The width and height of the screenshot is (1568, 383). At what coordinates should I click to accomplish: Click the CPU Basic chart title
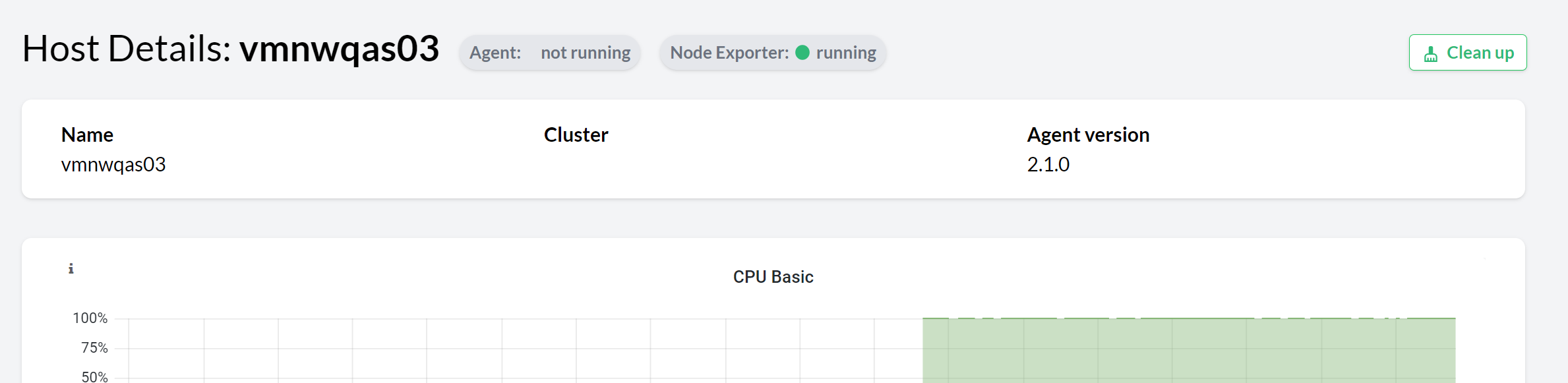coord(773,277)
